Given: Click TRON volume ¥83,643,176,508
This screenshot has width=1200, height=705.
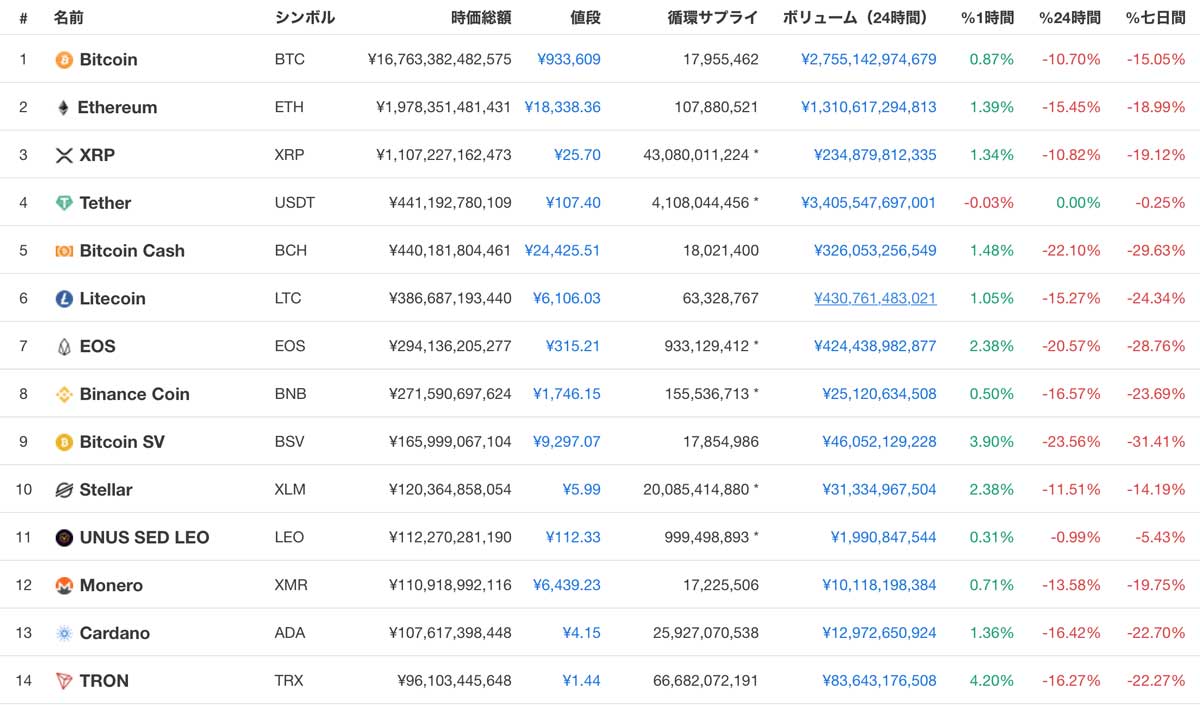Looking at the screenshot, I should tap(879, 681).
